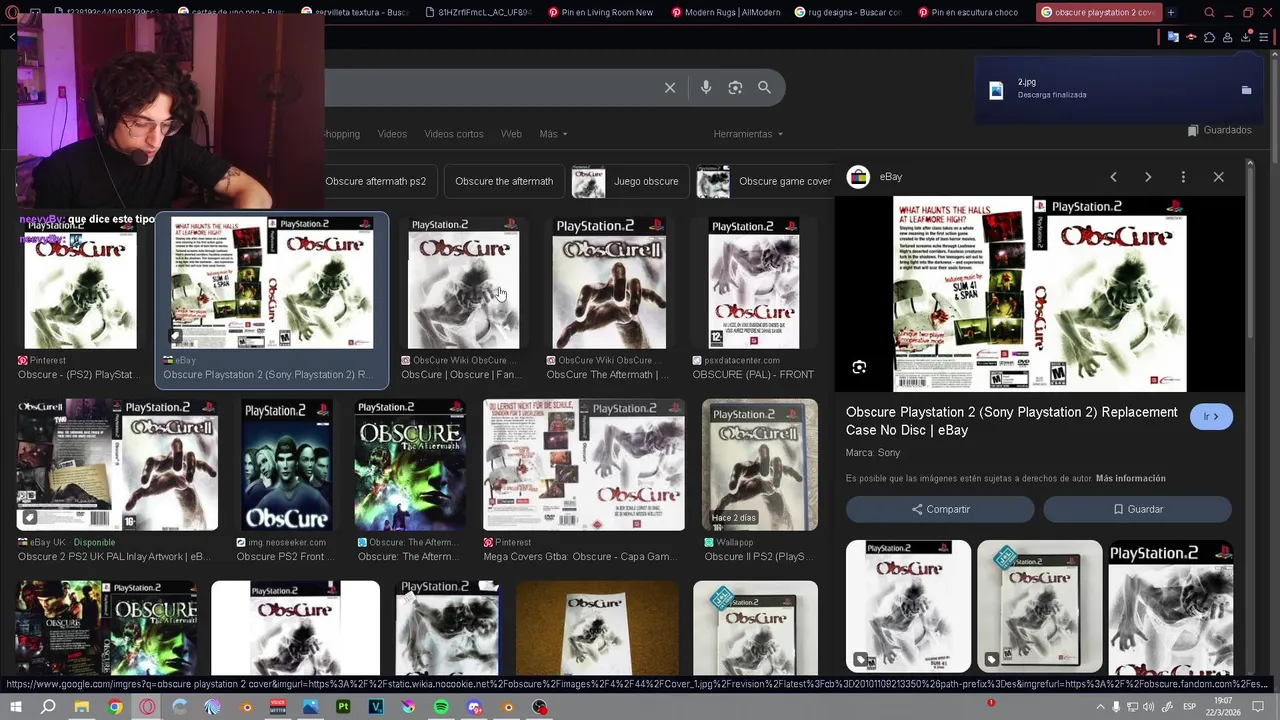Select the 'Obscure aftermath ps2' suggestion chip
Image resolution: width=1280 pixels, height=720 pixels.
tap(376, 182)
